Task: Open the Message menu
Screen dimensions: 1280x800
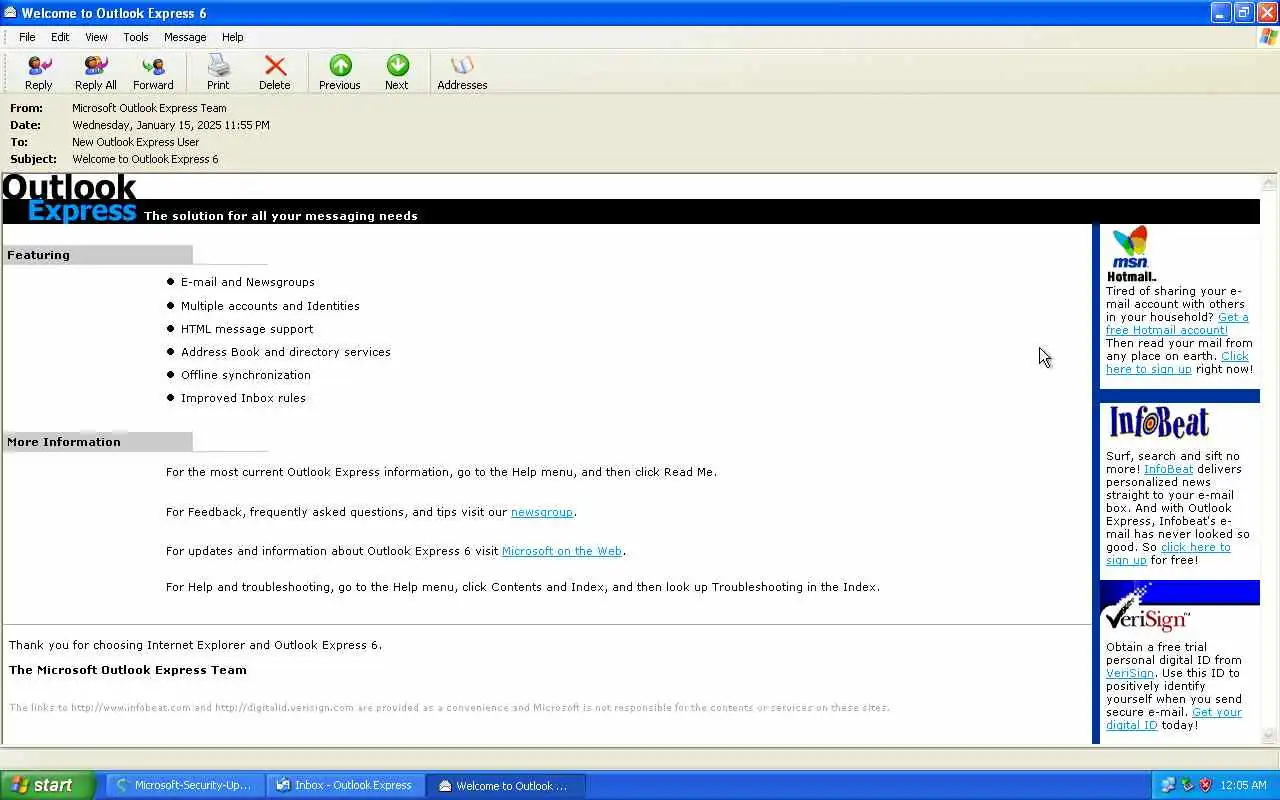Action: pyautogui.click(x=185, y=37)
